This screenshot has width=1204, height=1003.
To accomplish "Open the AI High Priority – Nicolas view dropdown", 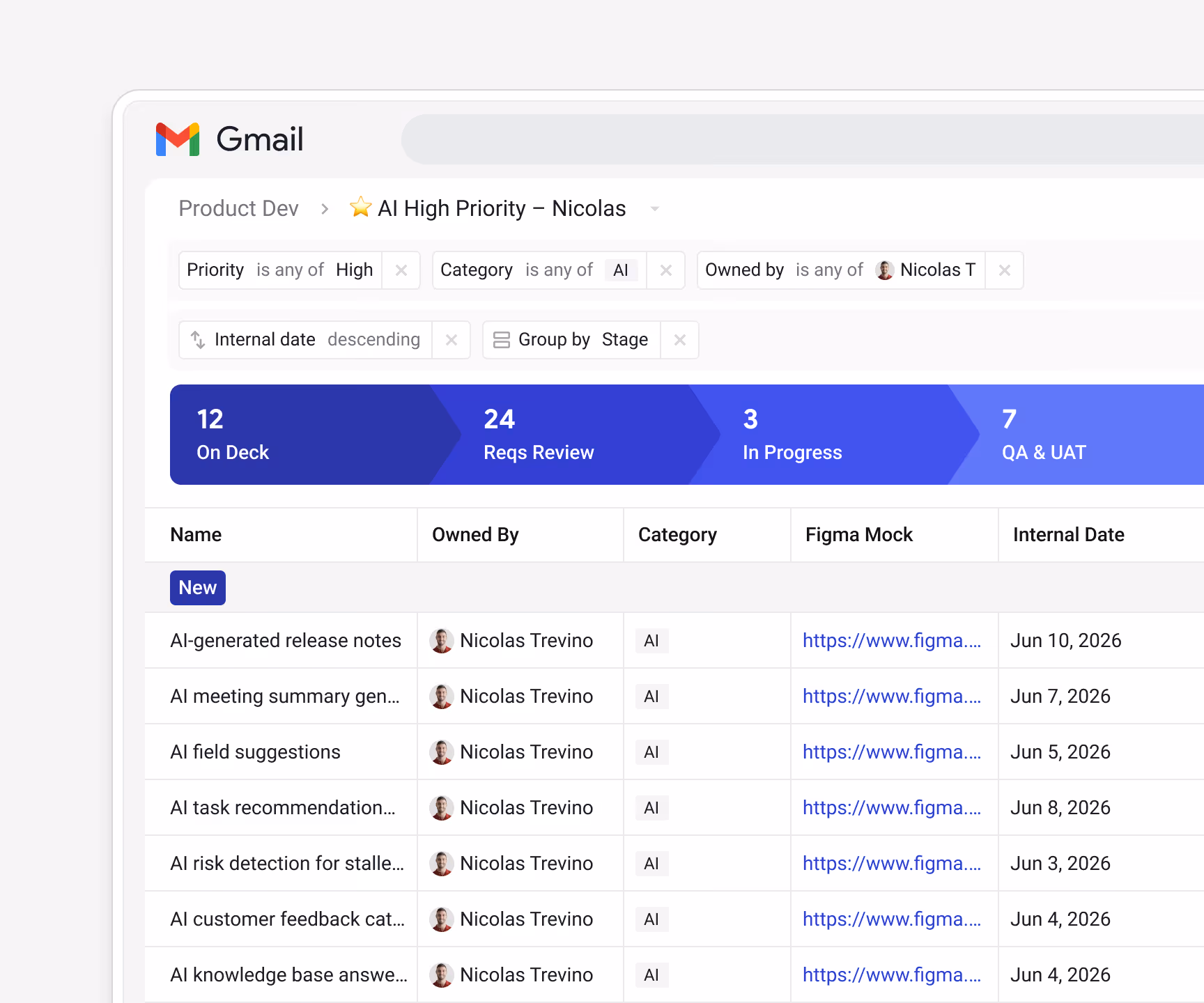I will 654,209.
